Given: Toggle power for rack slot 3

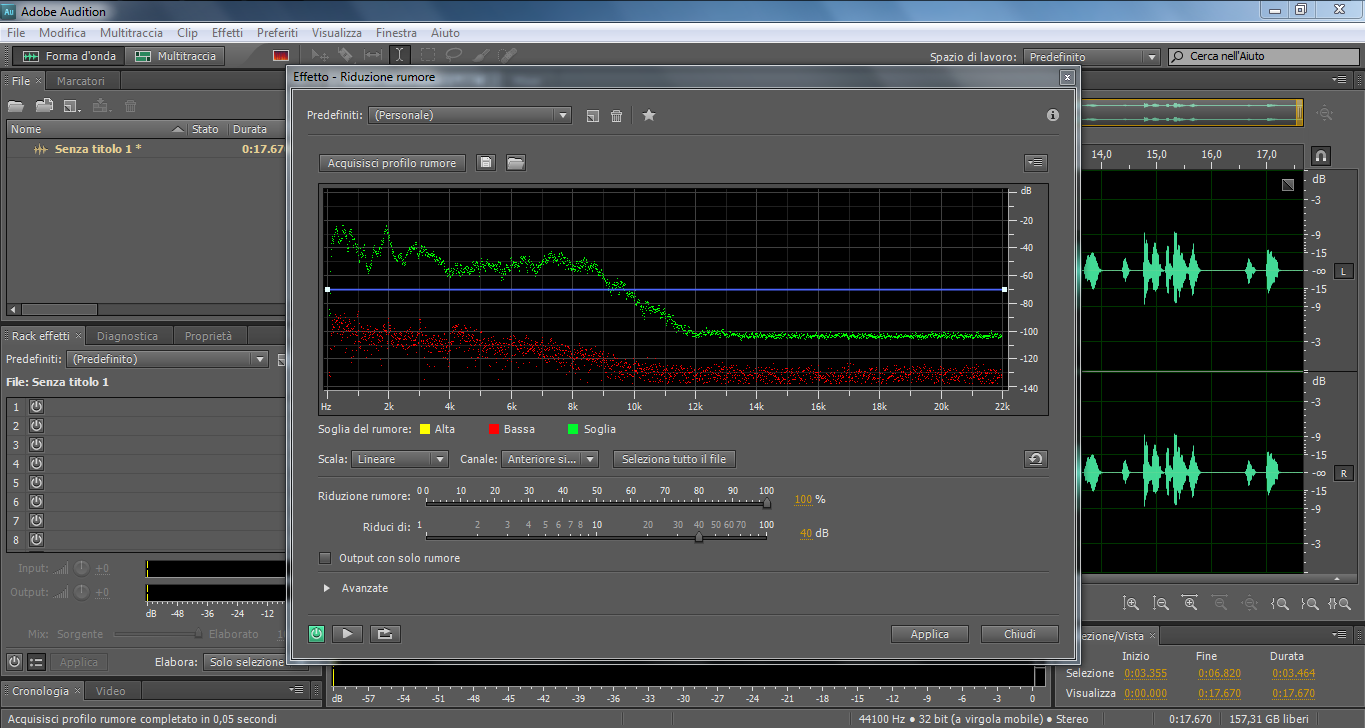Looking at the screenshot, I should pyautogui.click(x=36, y=445).
